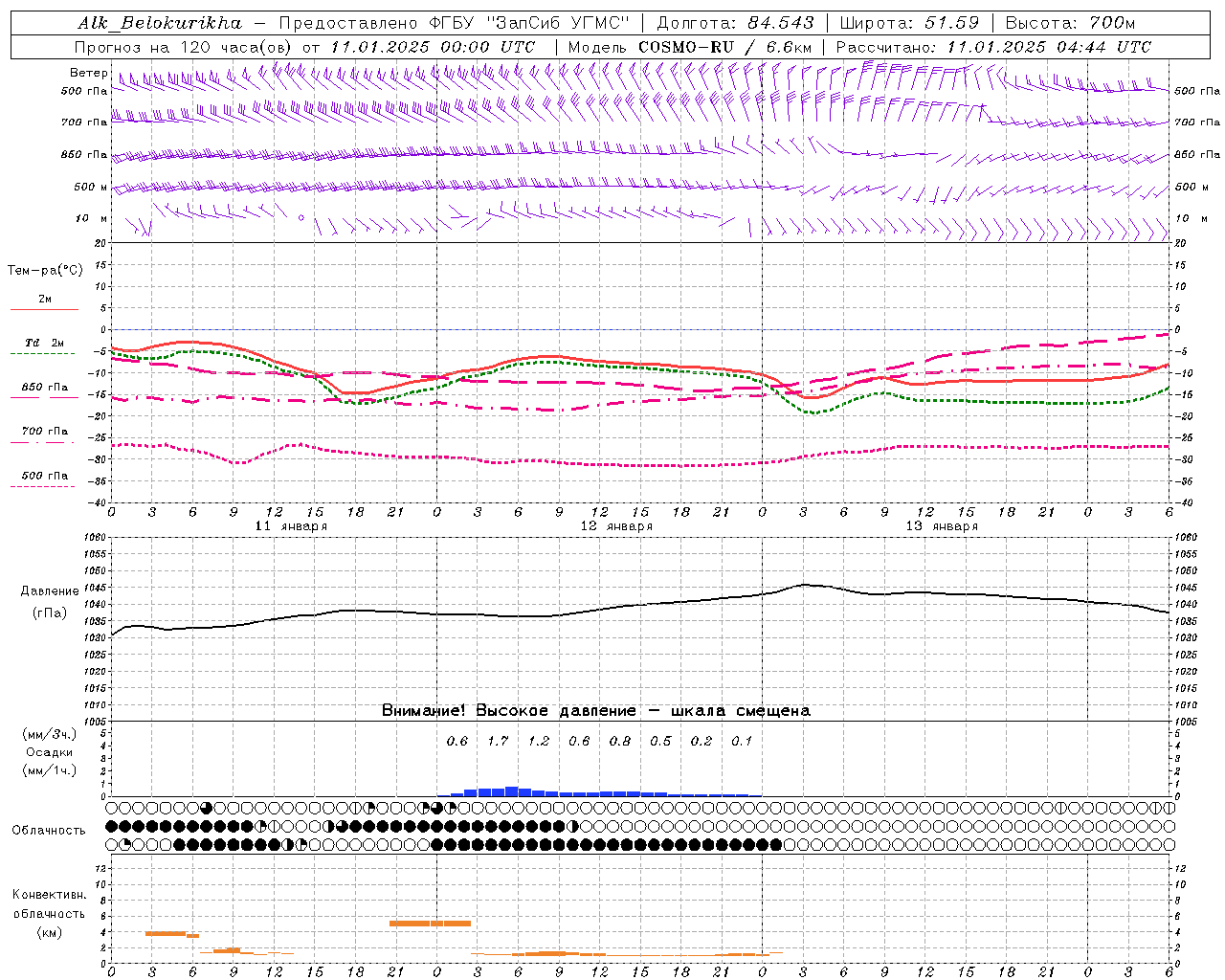Click the 'Ветер' wind panel label
1225x980 pixels.
point(89,73)
